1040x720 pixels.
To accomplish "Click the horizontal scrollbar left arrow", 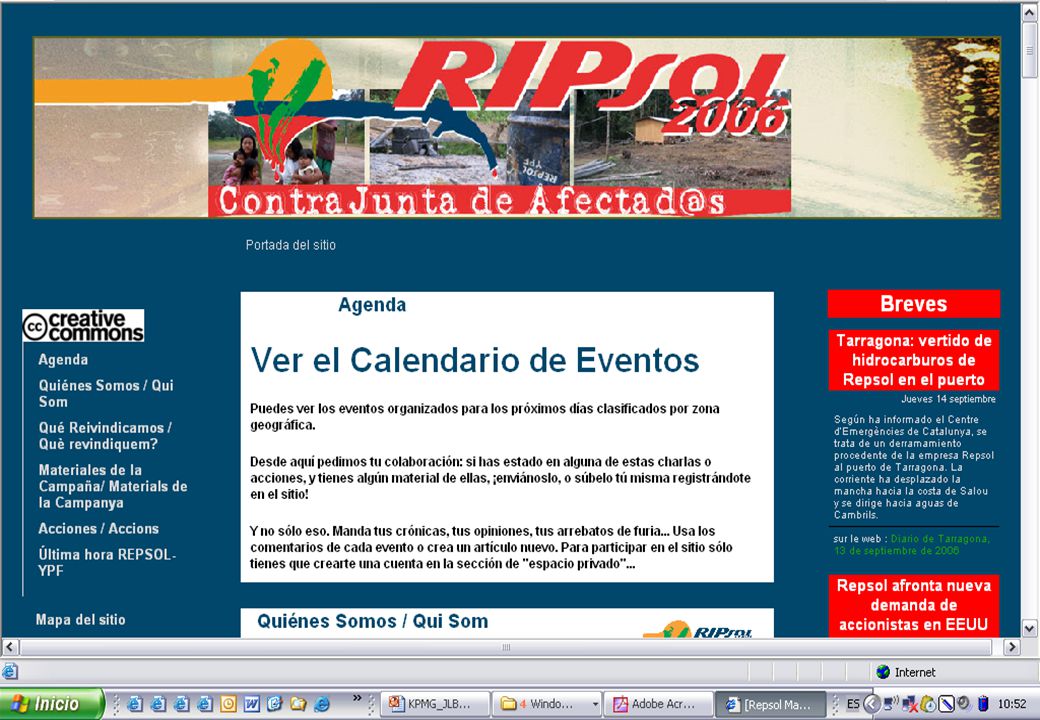I will (x=9, y=646).
